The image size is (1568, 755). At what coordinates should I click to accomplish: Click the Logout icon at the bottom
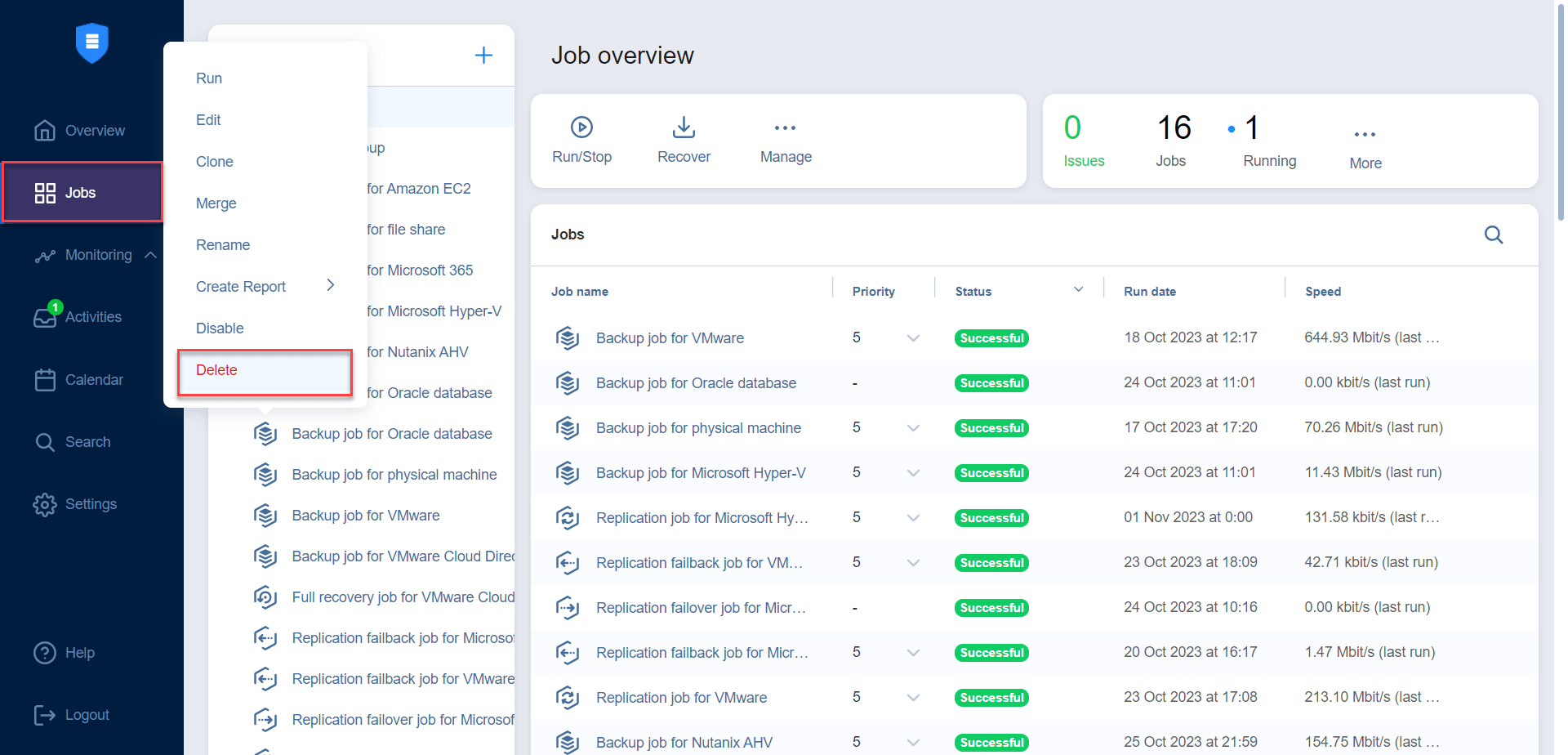[x=46, y=714]
